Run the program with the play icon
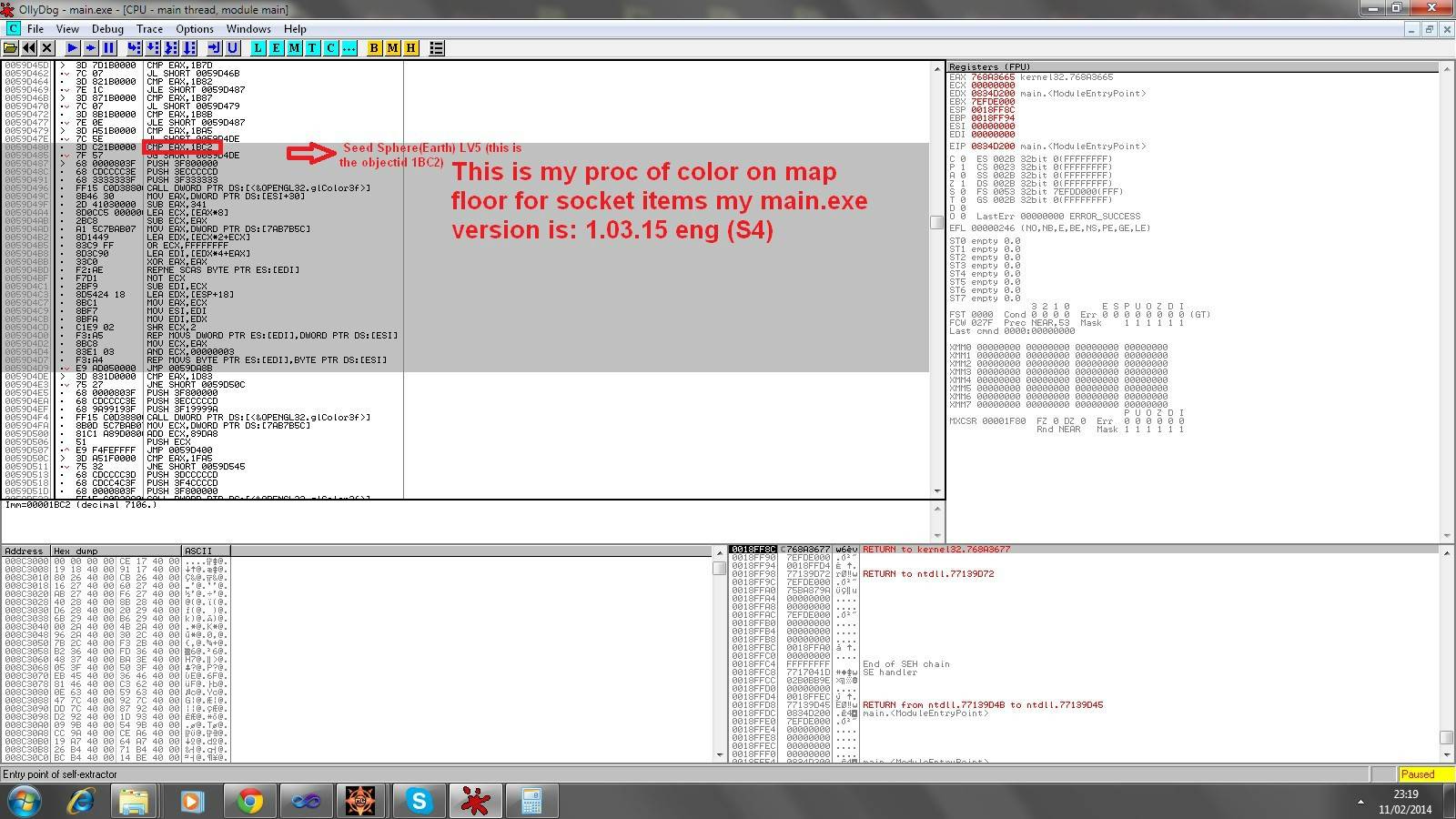The height and width of the screenshot is (819, 1456). point(73,47)
